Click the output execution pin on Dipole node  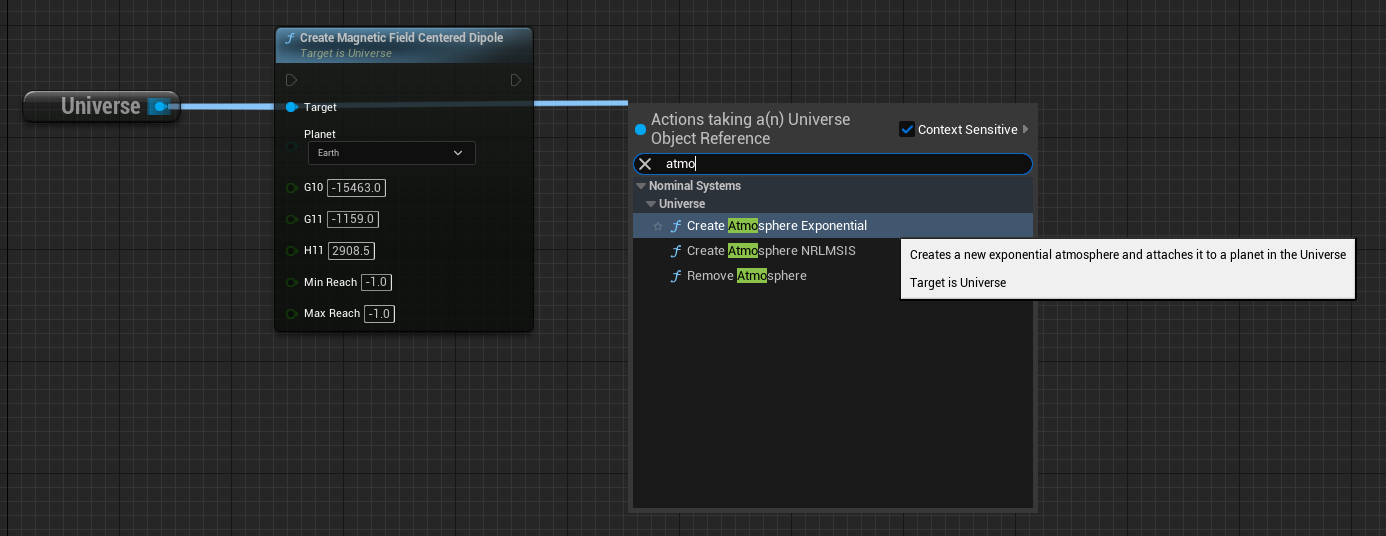coord(515,80)
